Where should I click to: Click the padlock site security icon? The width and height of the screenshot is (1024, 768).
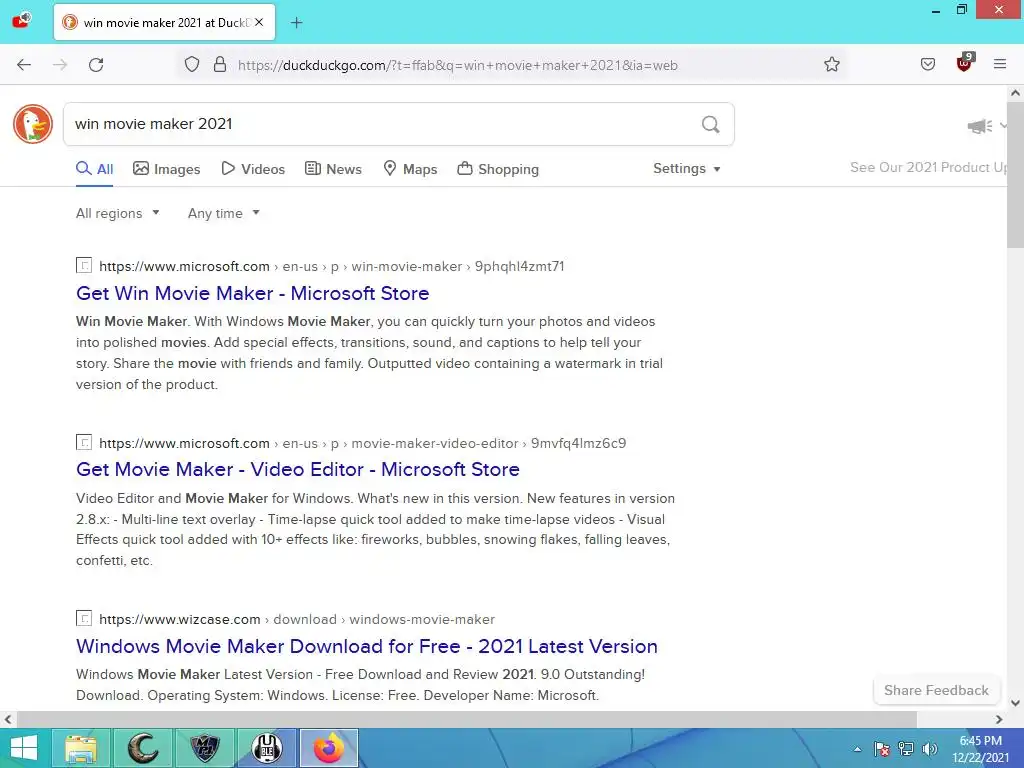click(x=220, y=65)
